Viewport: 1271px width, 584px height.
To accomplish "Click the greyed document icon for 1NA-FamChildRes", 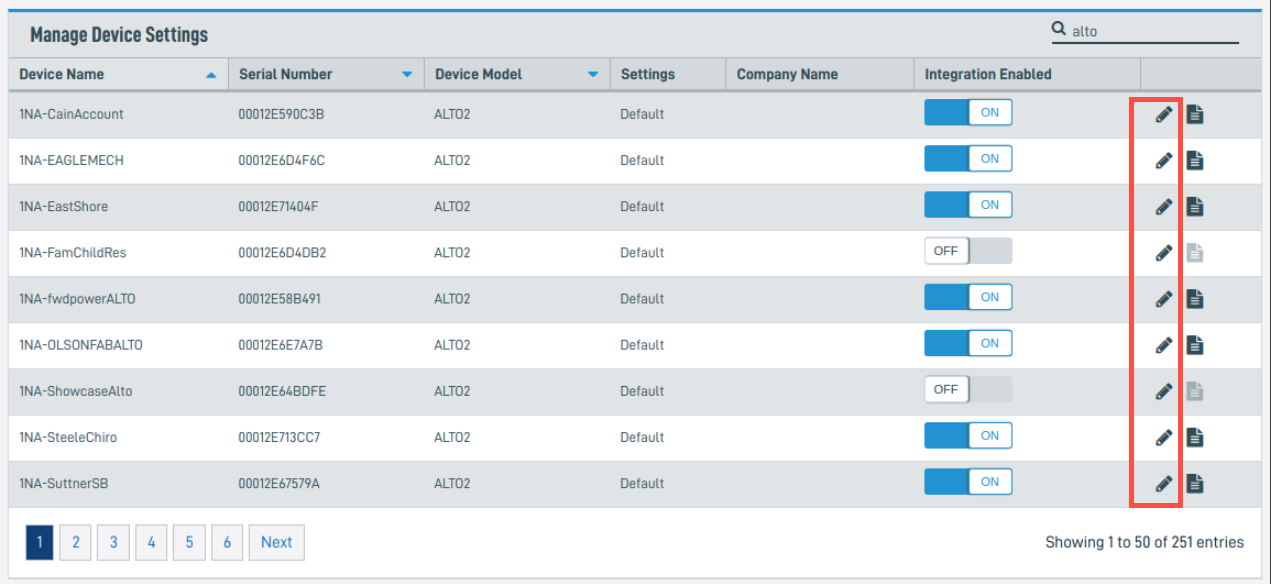I will 1195,252.
